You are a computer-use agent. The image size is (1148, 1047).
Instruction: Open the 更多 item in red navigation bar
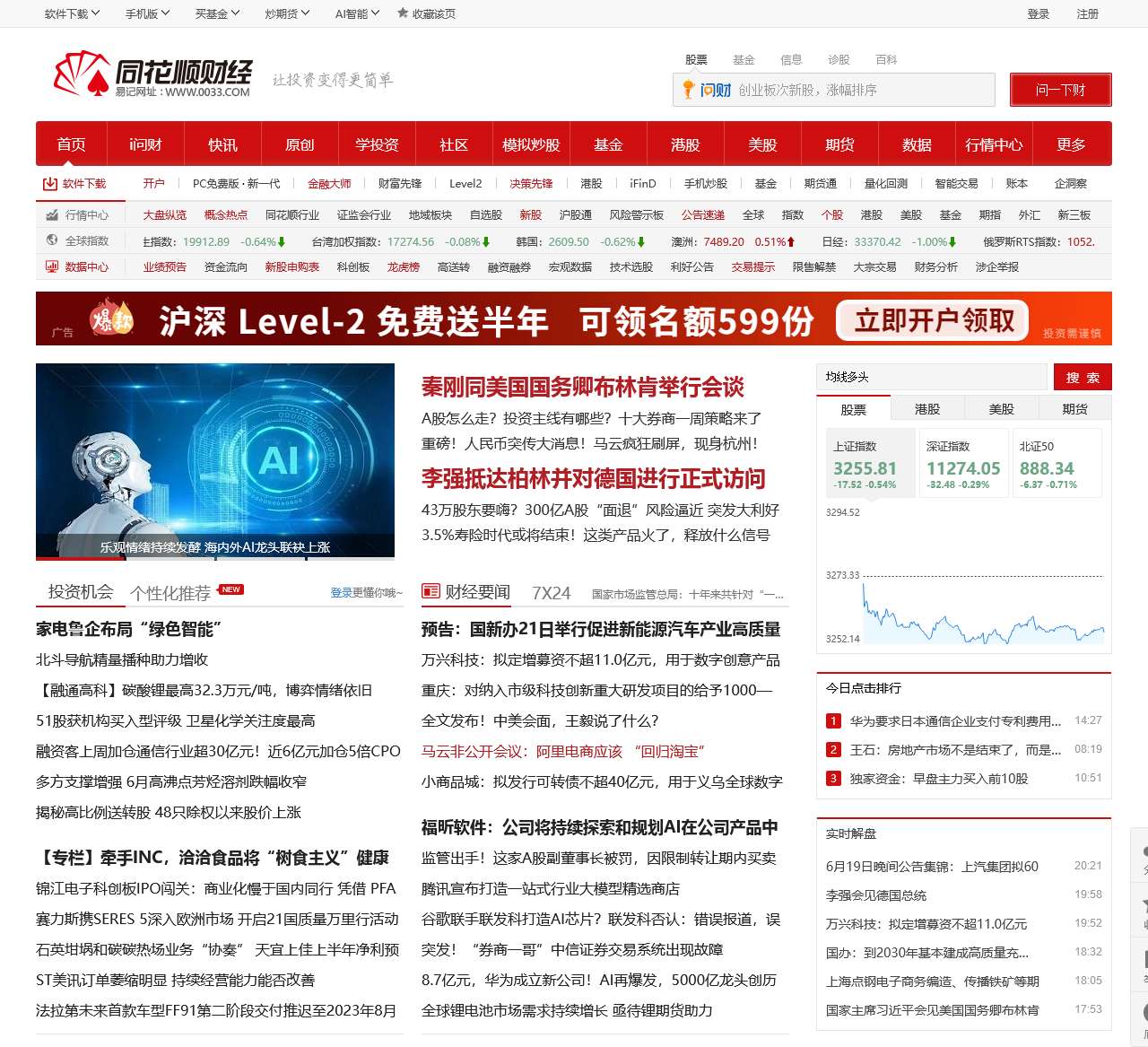(1071, 144)
